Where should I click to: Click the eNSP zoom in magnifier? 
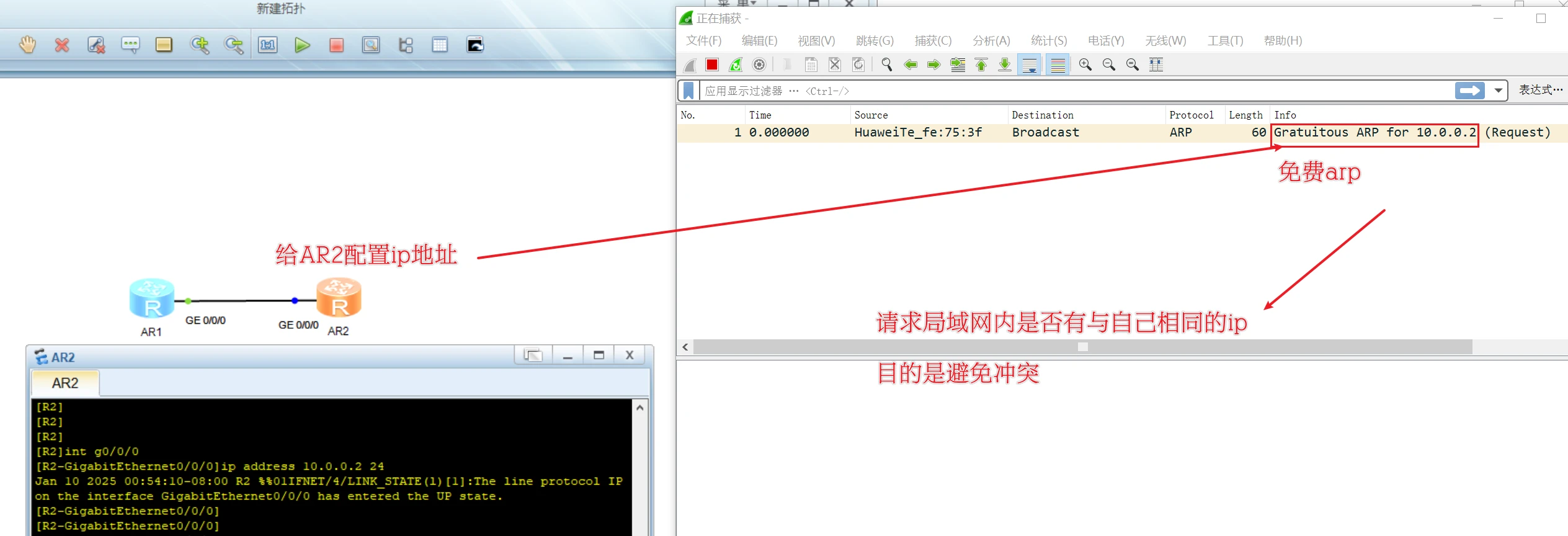(200, 45)
